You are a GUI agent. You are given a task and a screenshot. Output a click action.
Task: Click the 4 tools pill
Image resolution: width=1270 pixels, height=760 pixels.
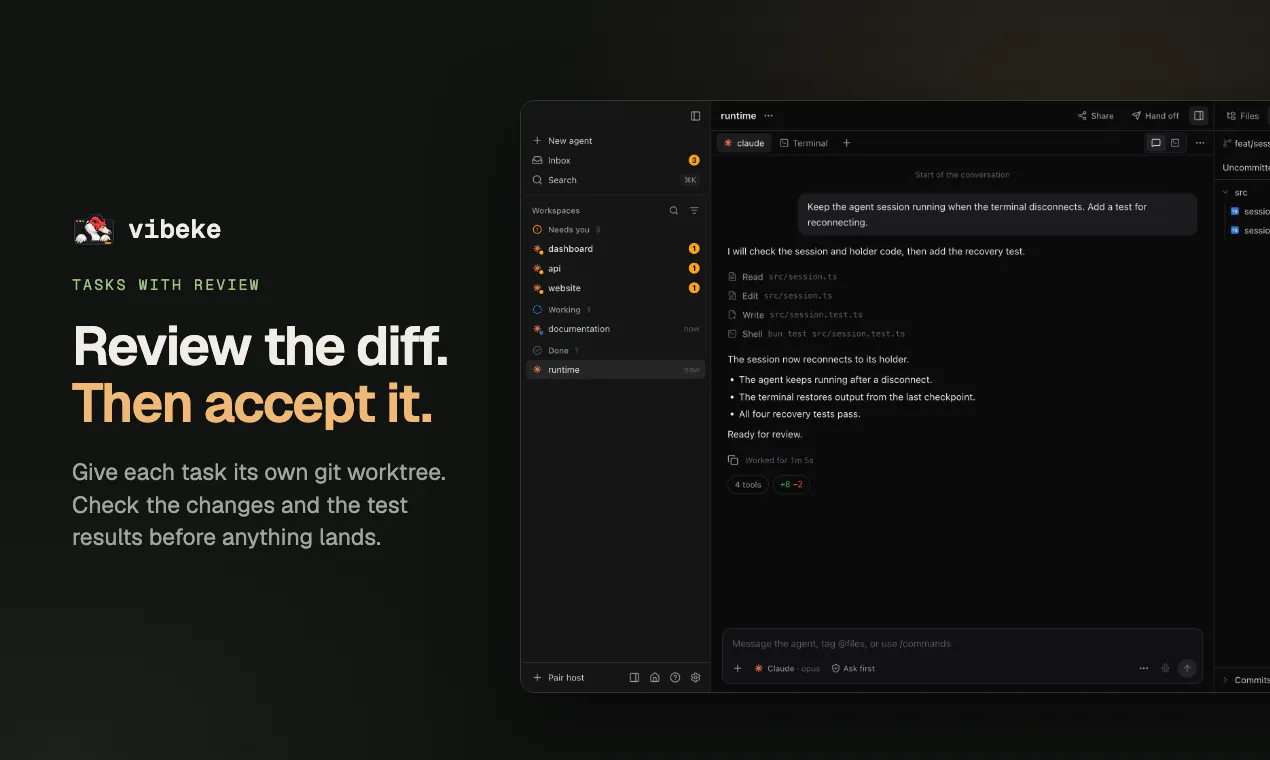pyautogui.click(x=748, y=485)
